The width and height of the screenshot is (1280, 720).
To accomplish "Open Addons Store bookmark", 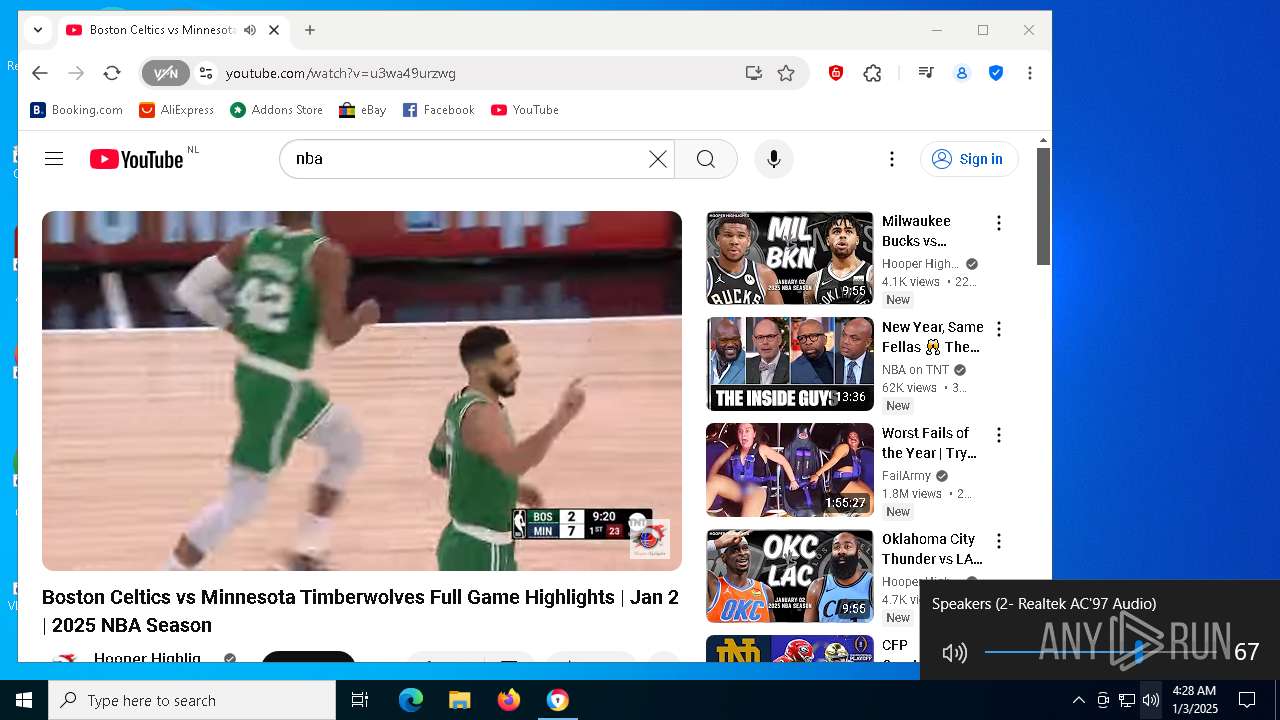I will point(277,110).
